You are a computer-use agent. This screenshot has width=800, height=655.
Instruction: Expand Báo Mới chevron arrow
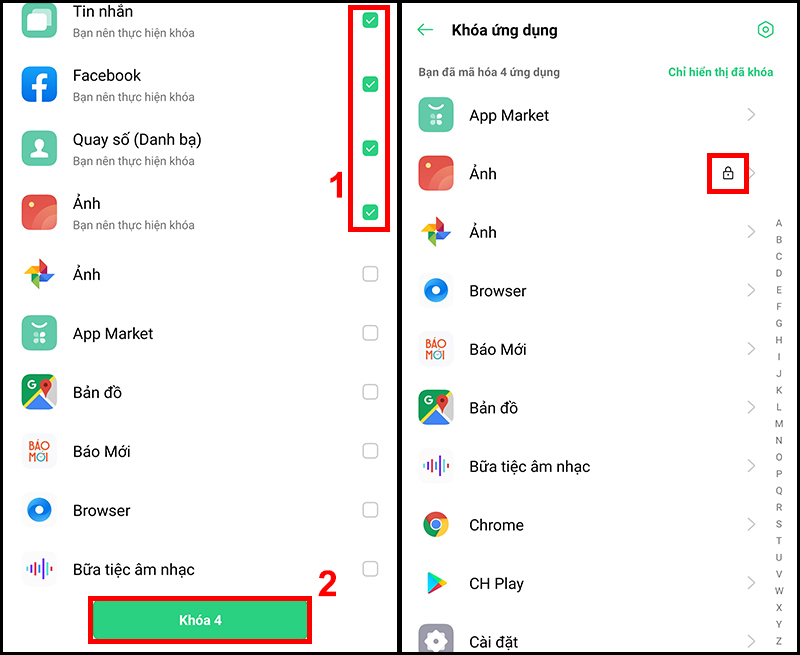coord(751,349)
